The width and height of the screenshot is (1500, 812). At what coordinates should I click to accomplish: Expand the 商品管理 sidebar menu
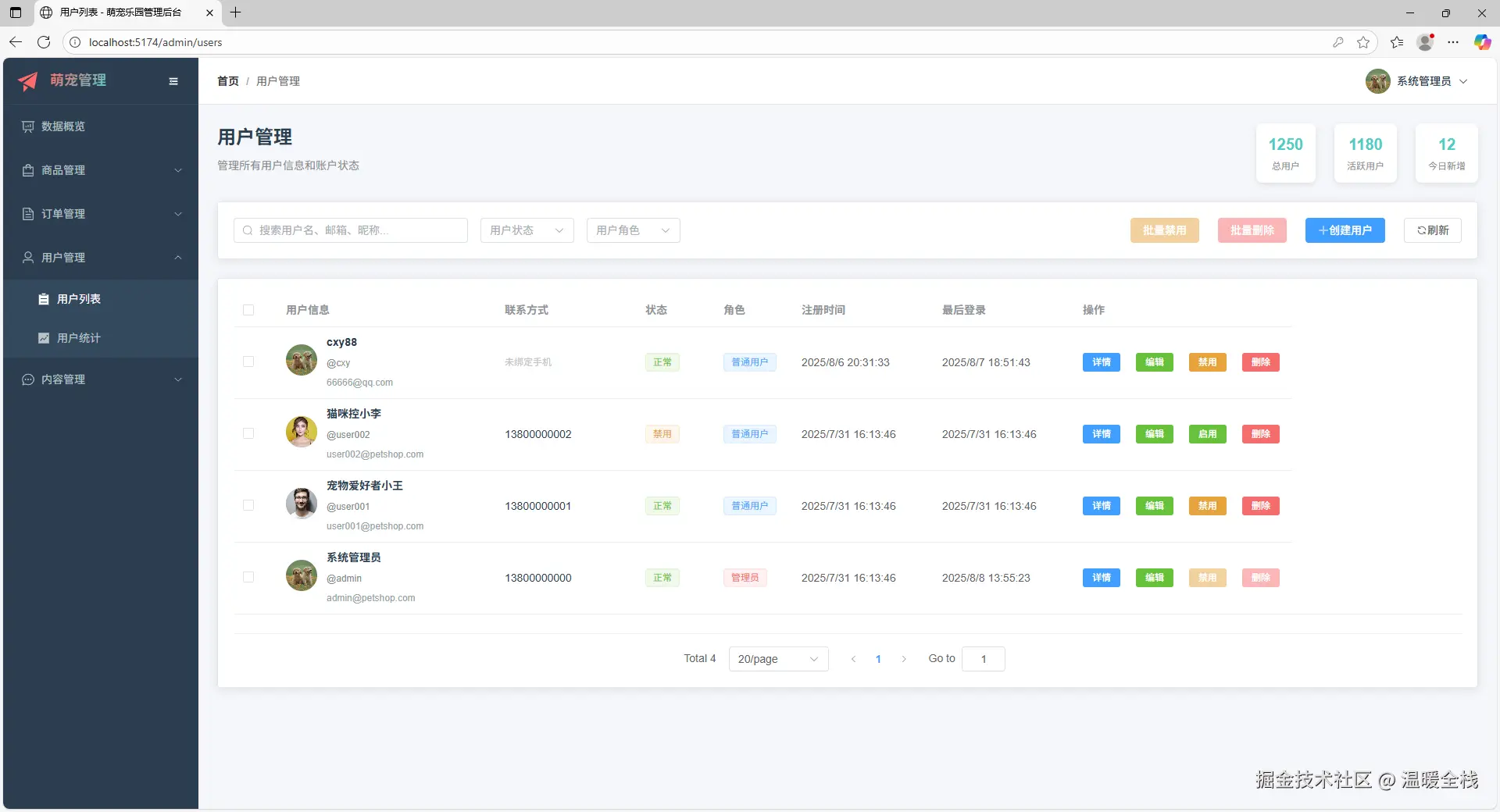click(x=101, y=170)
